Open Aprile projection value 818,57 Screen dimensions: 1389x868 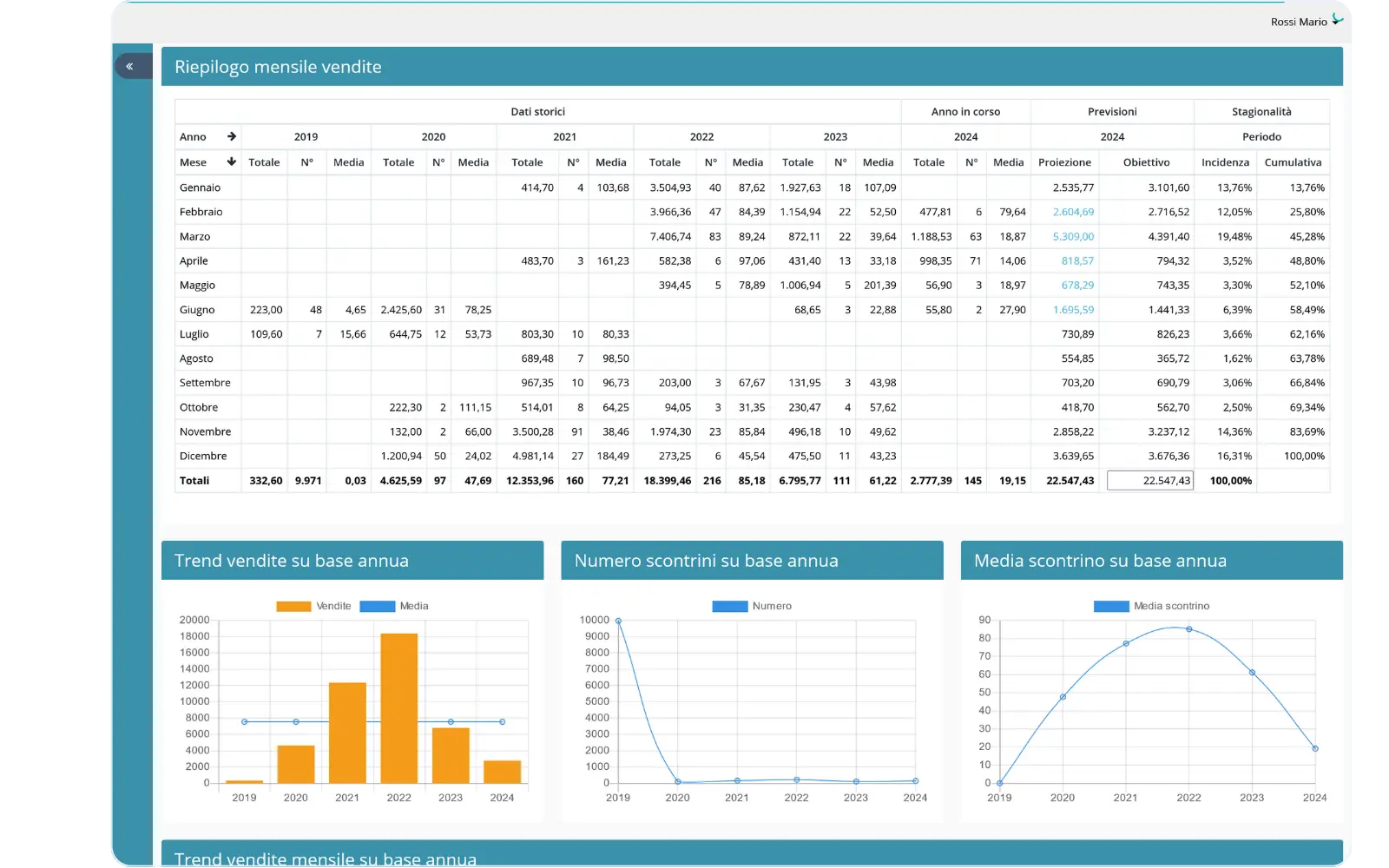pos(1077,260)
